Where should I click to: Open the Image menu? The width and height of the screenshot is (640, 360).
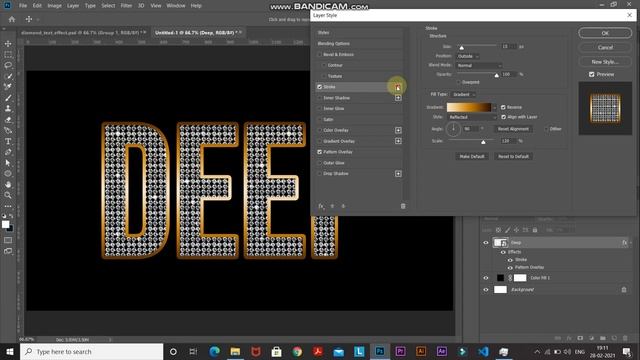click(x=54, y=6)
